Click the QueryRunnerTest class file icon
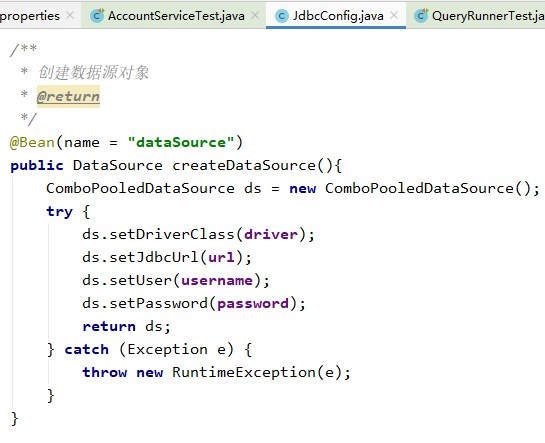 point(421,16)
